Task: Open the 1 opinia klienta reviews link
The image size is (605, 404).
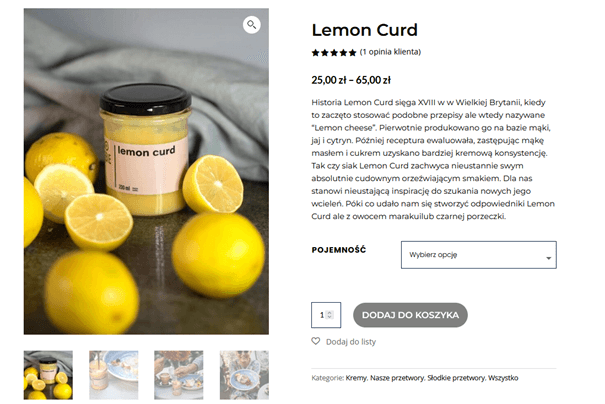Action: (x=390, y=52)
